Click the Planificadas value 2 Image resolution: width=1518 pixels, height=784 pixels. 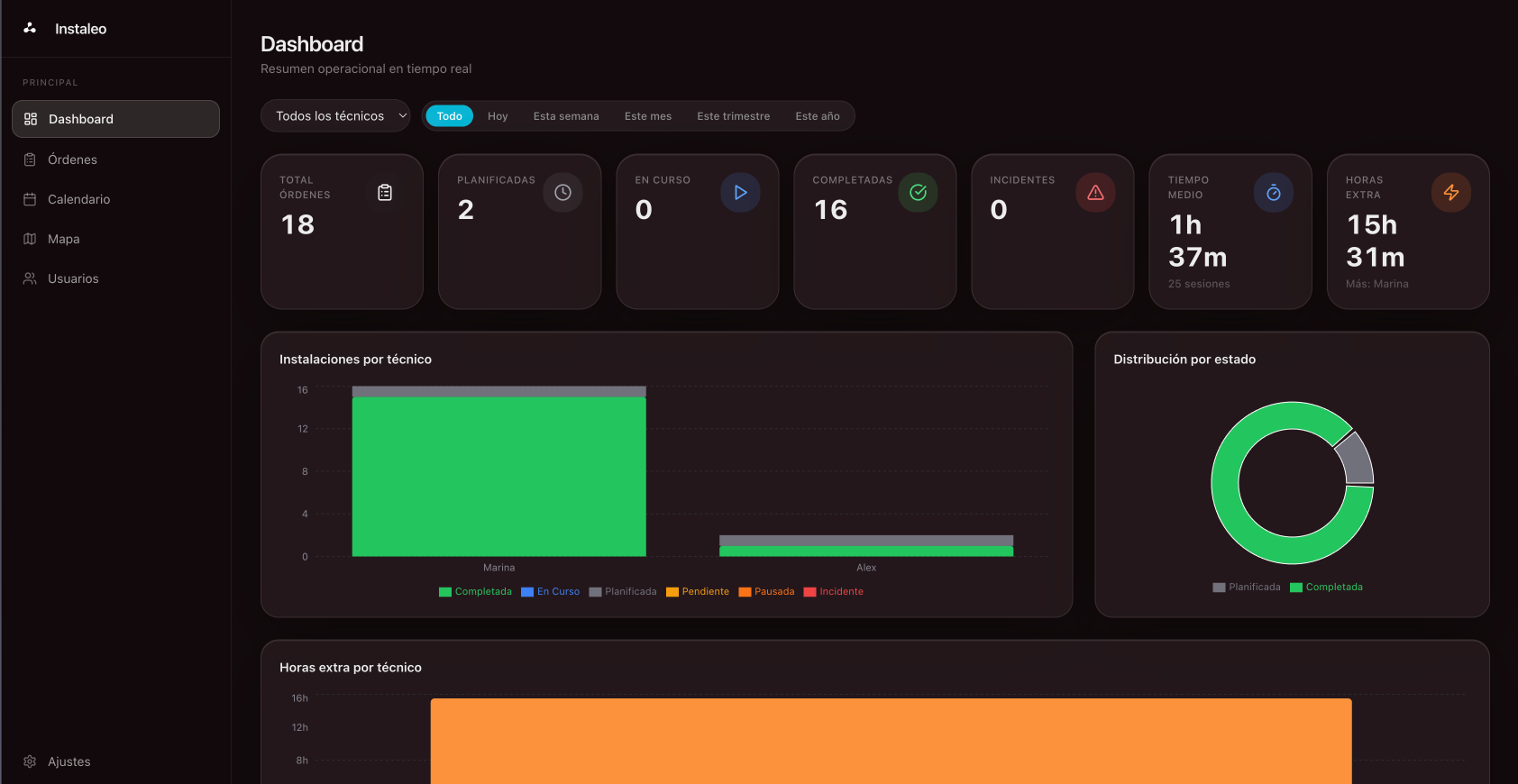click(x=465, y=210)
